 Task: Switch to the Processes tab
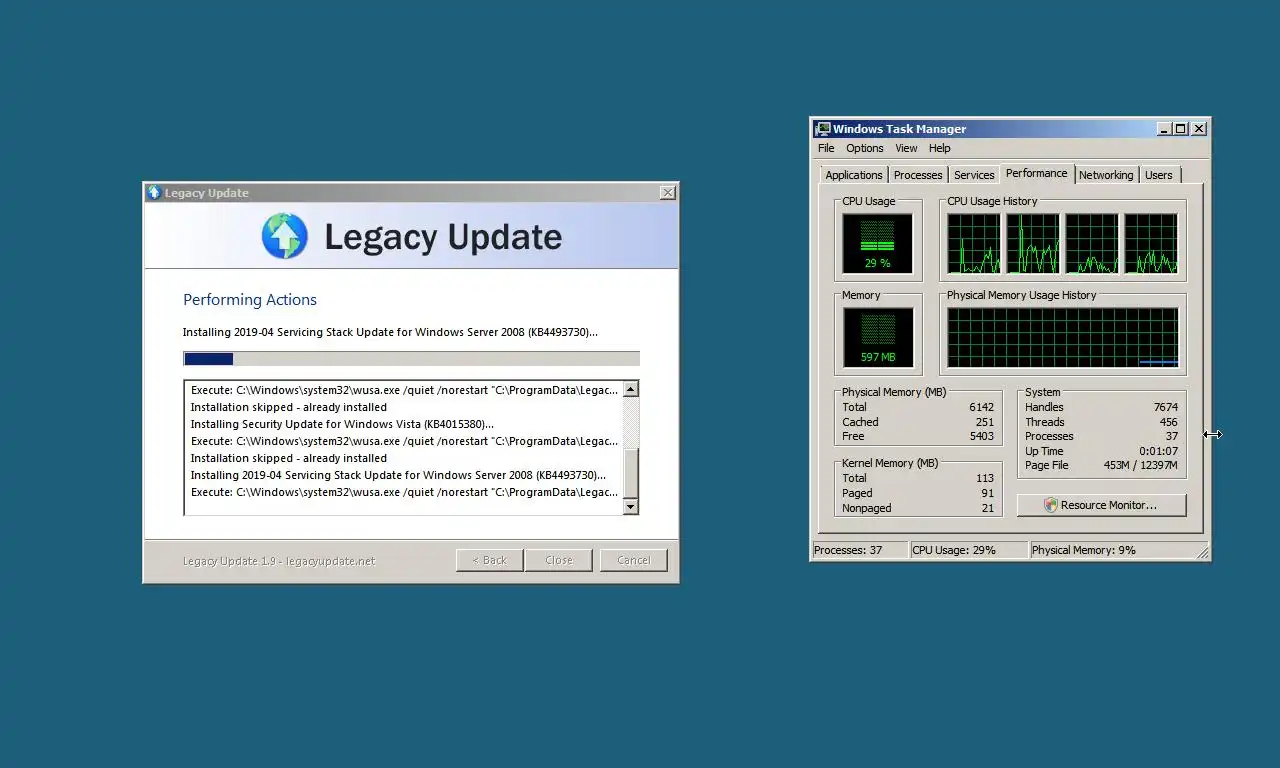pyautogui.click(x=918, y=175)
